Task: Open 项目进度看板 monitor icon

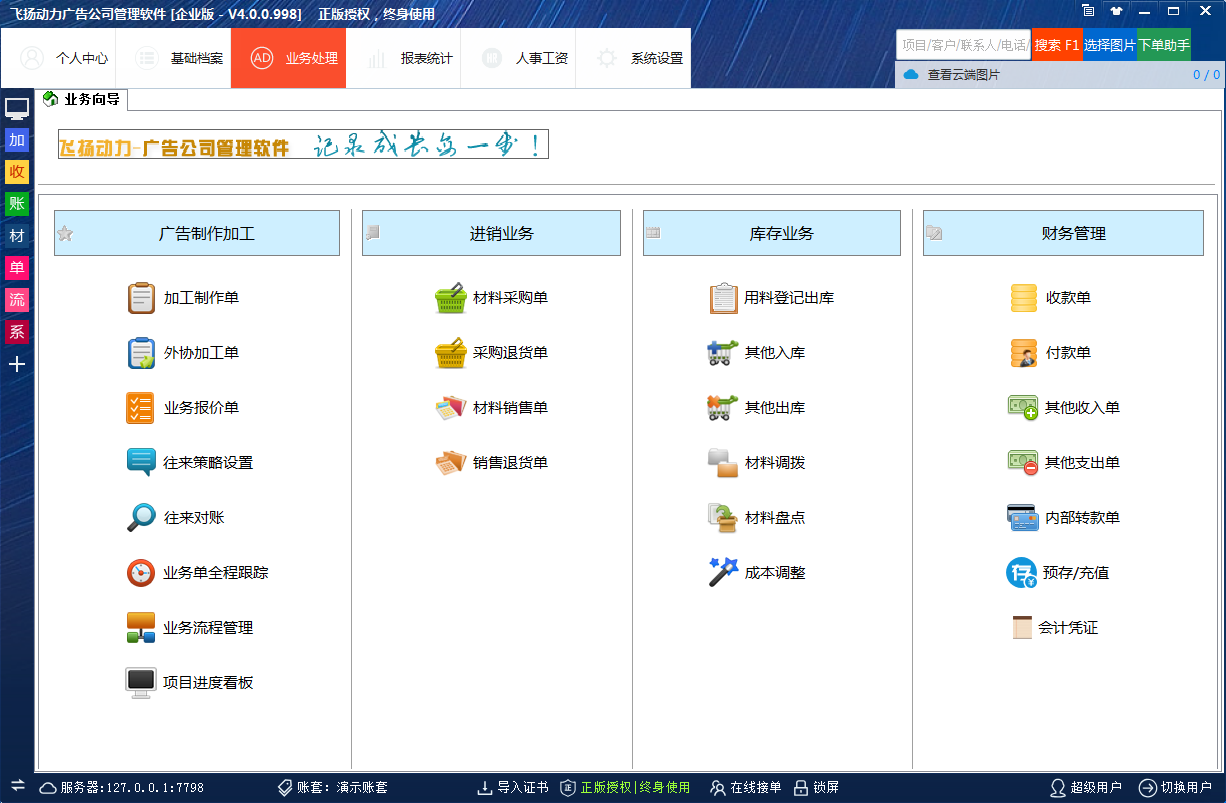Action: click(141, 683)
